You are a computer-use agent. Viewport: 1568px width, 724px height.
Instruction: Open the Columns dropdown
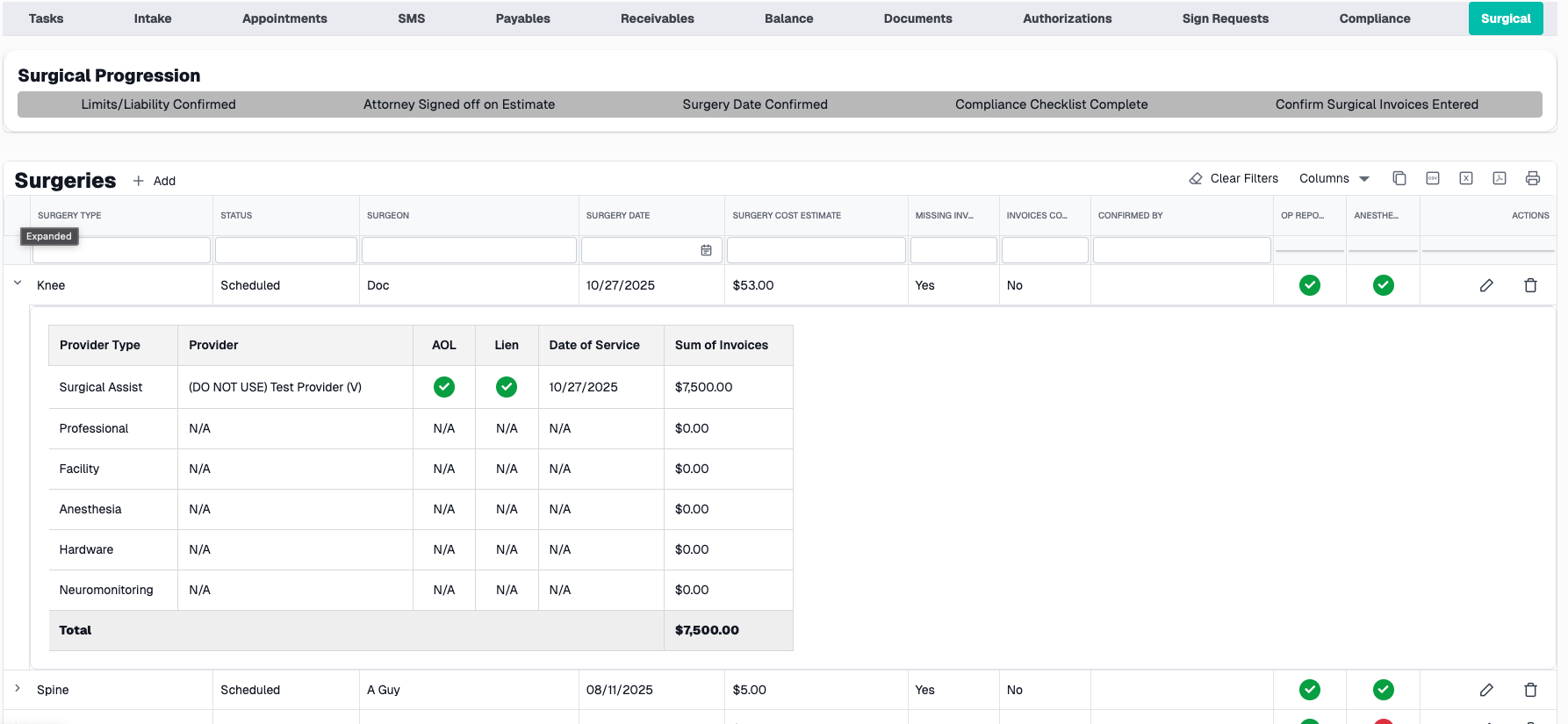(x=1334, y=178)
